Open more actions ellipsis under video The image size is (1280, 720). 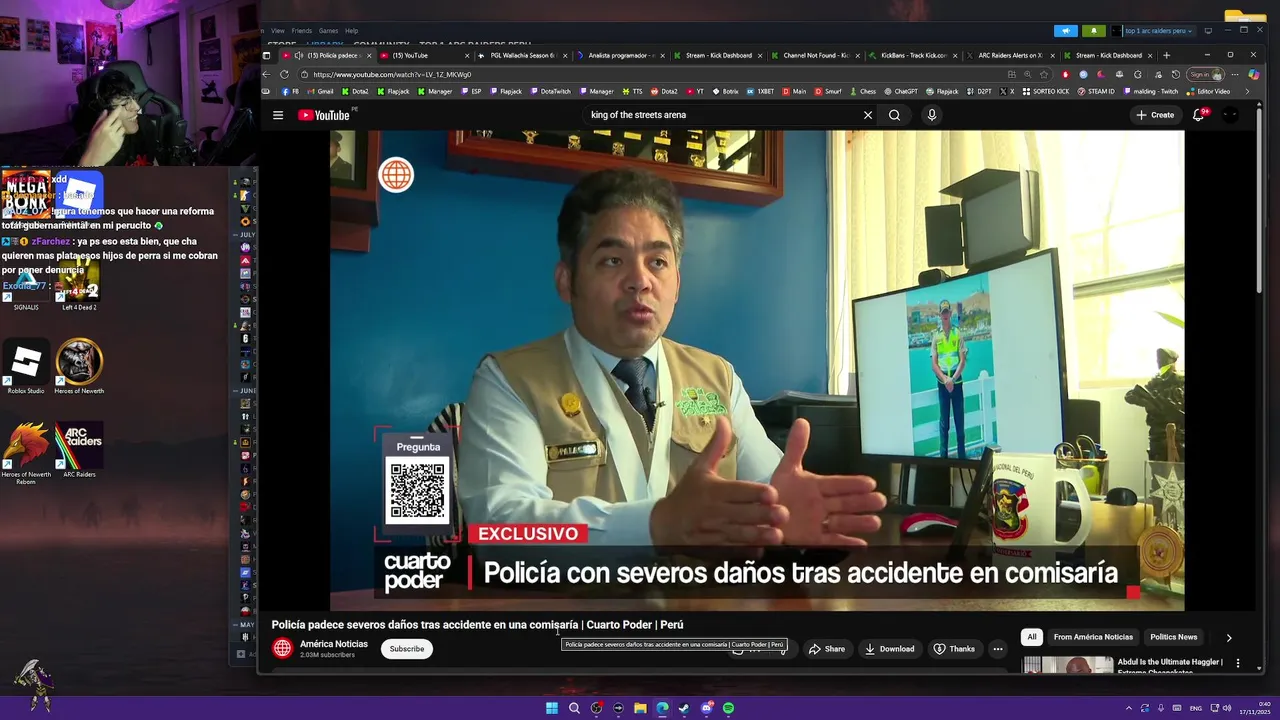click(998, 649)
